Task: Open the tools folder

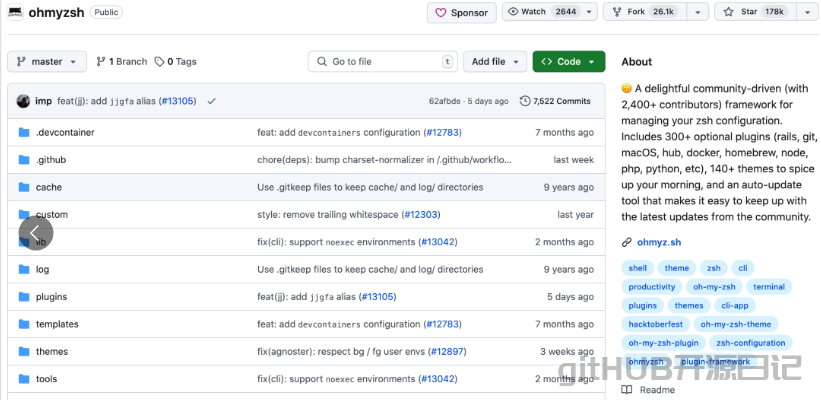Action: tap(47, 379)
